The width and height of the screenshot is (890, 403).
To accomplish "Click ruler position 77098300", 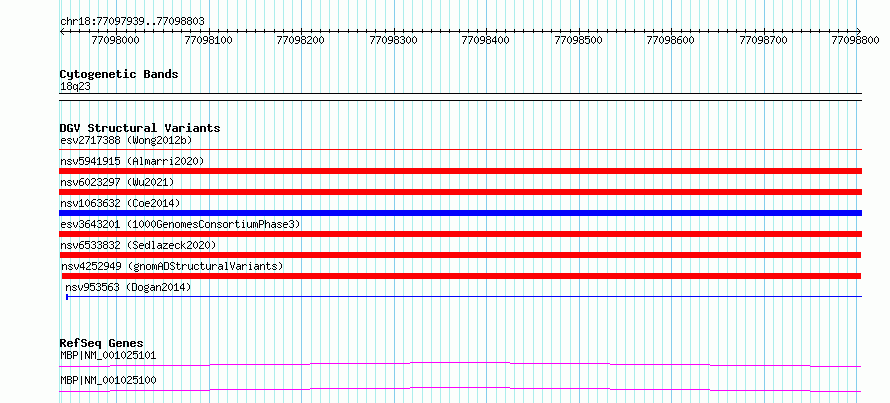I will (x=393, y=40).
